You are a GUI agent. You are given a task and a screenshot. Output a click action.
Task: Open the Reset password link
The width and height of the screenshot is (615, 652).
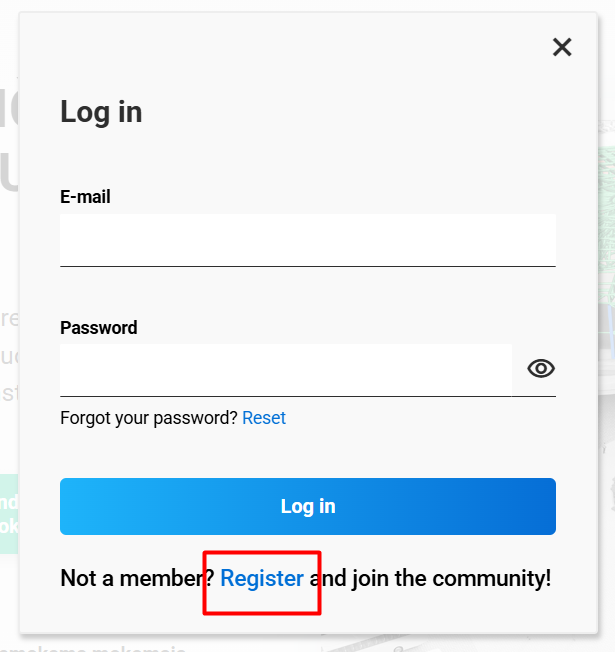(264, 418)
